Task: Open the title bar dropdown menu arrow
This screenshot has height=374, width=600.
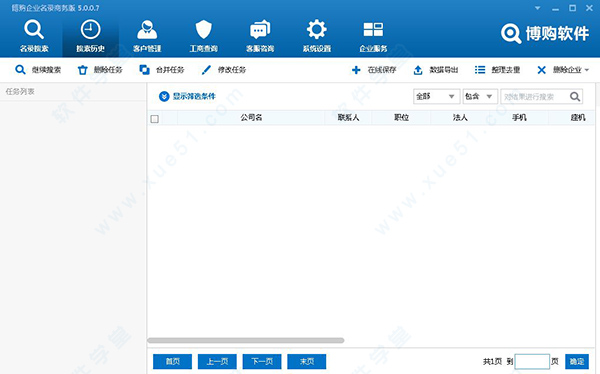Action: point(538,8)
